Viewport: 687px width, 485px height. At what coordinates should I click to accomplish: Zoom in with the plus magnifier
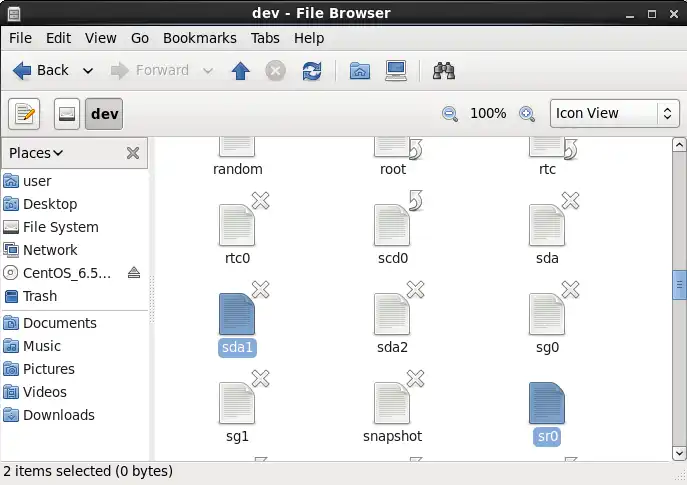tap(527, 114)
